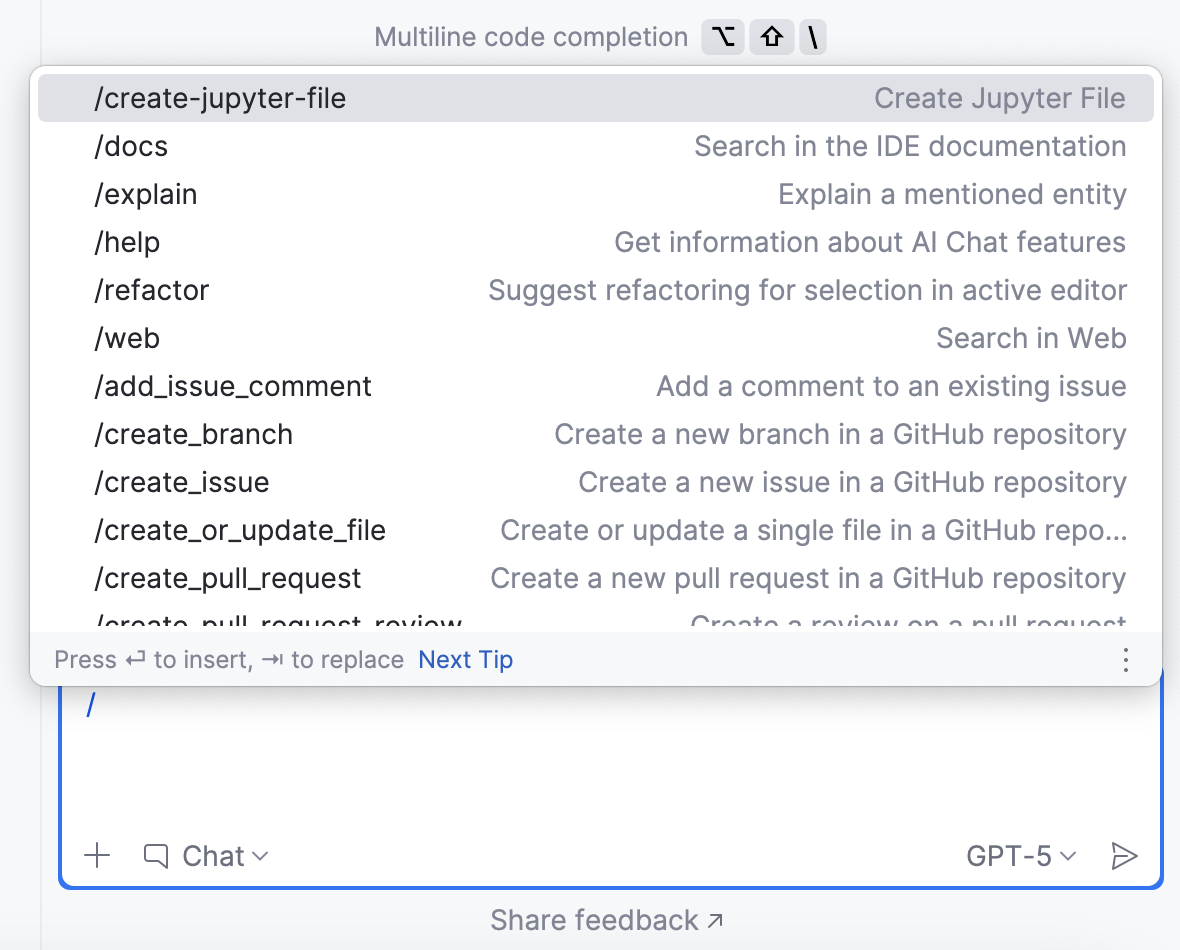
Task: Select the /create_or_update_file command
Action: [x=240, y=530]
